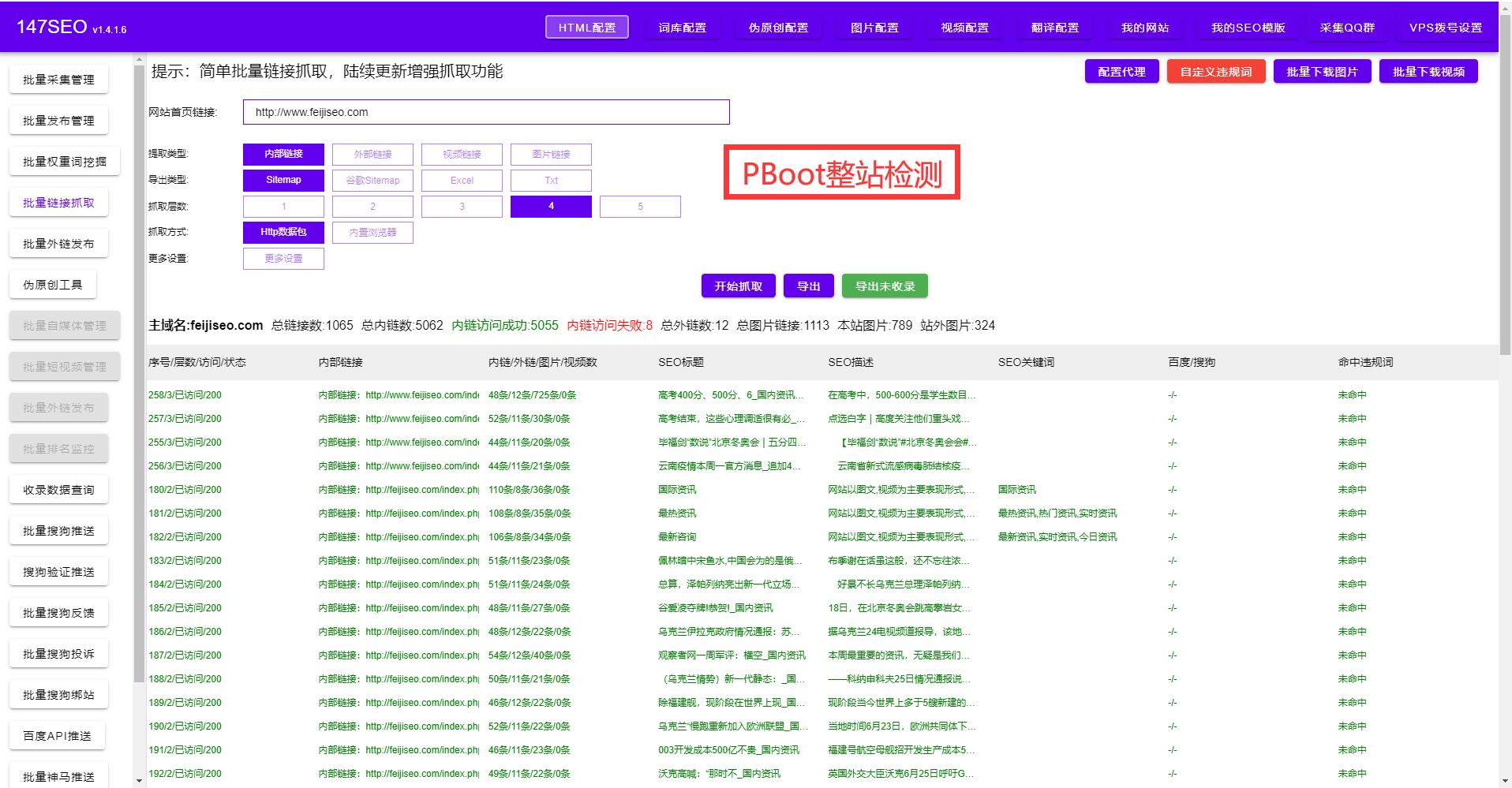Click sidebar scrollbar up arrow
1512x788 pixels.
(139, 59)
